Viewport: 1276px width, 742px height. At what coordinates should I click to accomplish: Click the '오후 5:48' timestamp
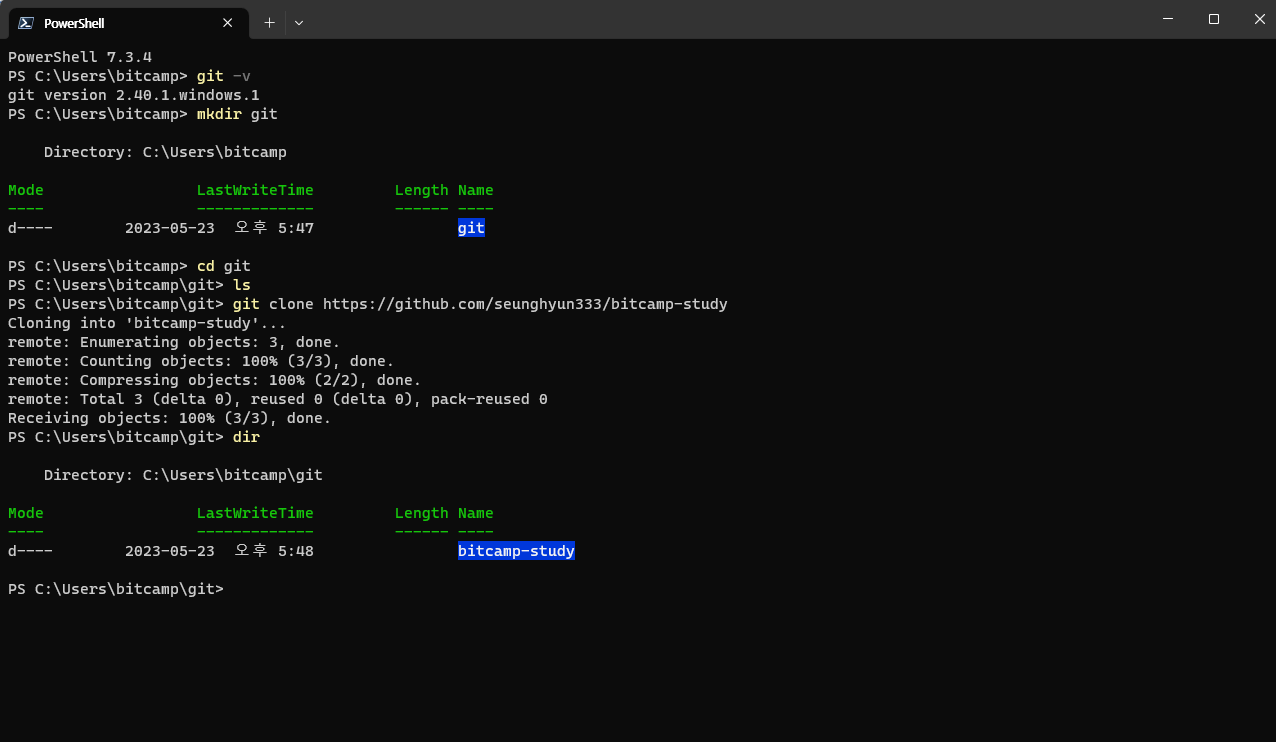[274, 551]
